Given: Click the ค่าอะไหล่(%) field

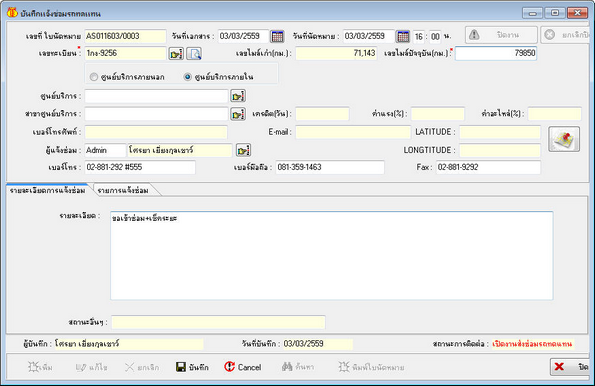Looking at the screenshot, I should (x=554, y=114).
